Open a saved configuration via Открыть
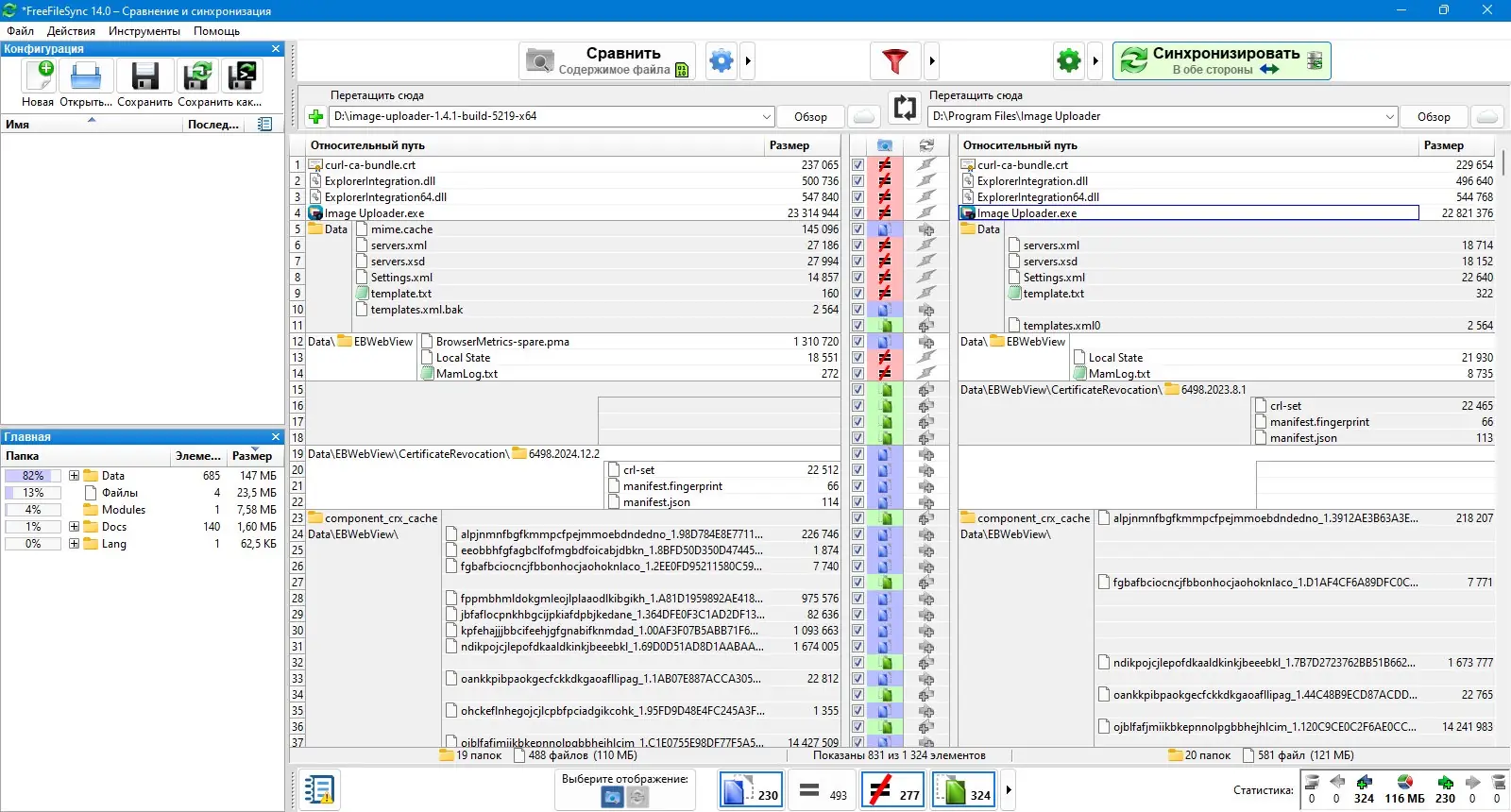Viewport: 1511px width, 812px height. pyautogui.click(x=85, y=76)
